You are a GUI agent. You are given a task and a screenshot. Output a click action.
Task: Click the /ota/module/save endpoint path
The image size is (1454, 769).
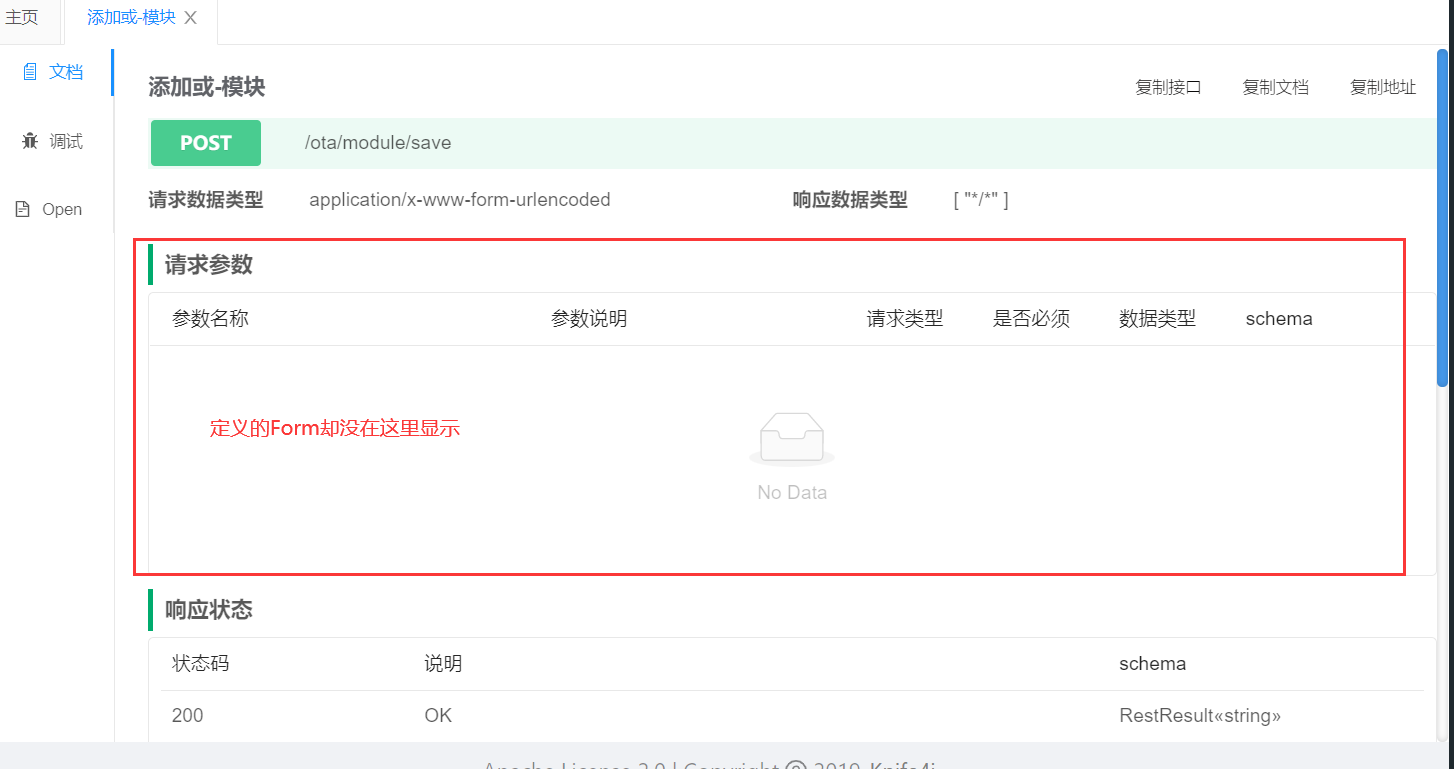coord(377,142)
